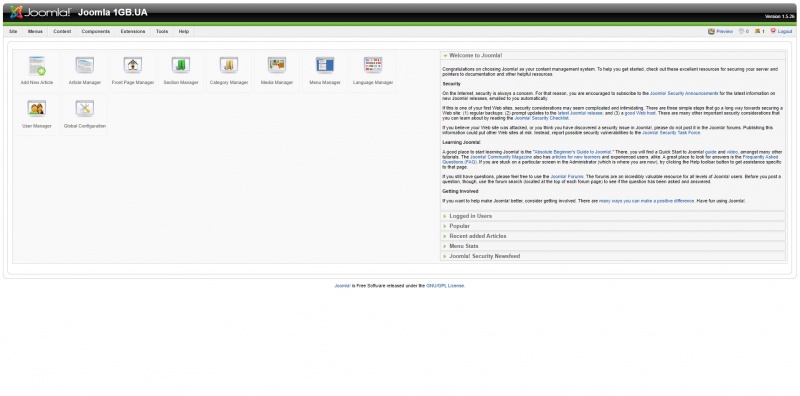
Task: Open the Section Manager icon
Action: [181, 71]
